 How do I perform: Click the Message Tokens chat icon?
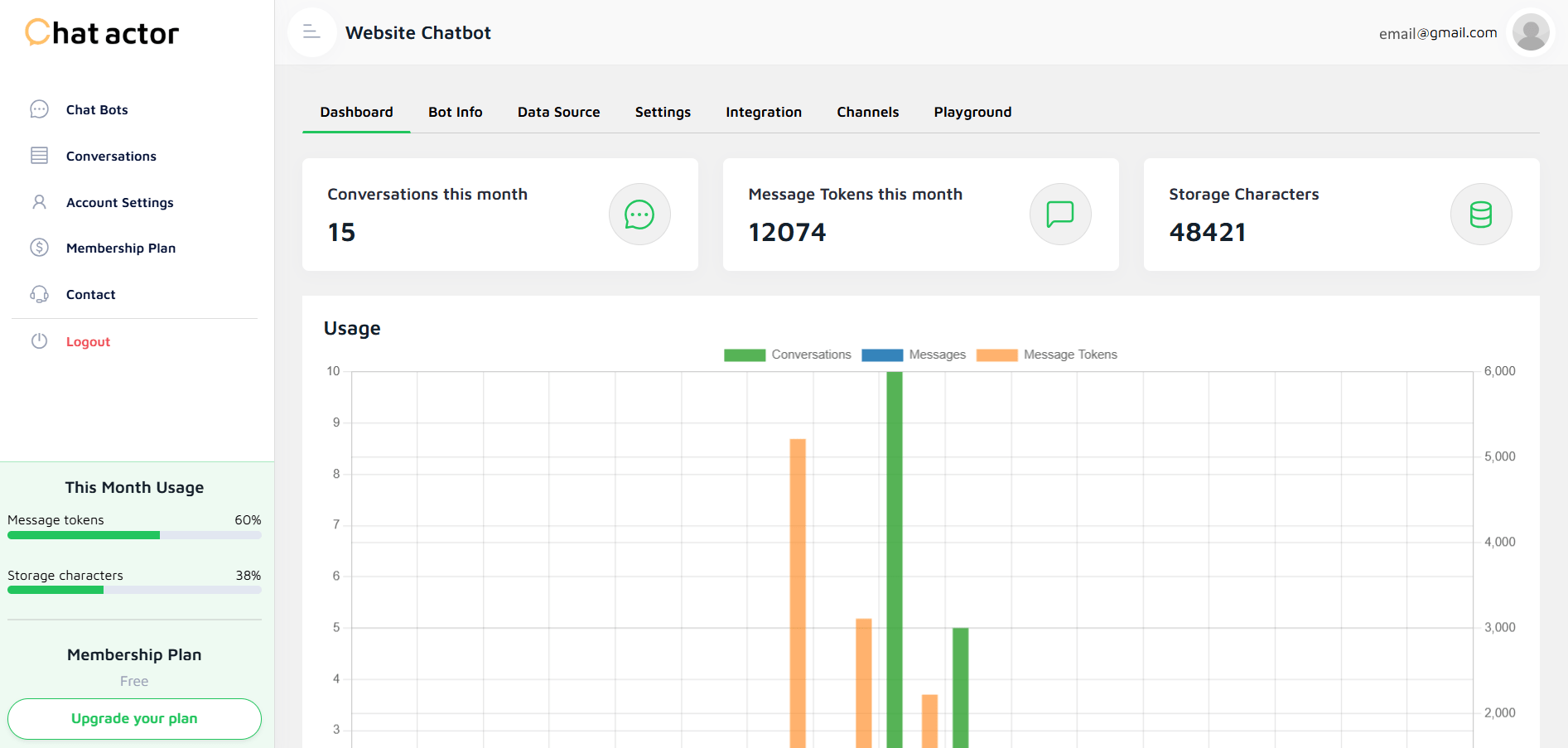click(1059, 215)
